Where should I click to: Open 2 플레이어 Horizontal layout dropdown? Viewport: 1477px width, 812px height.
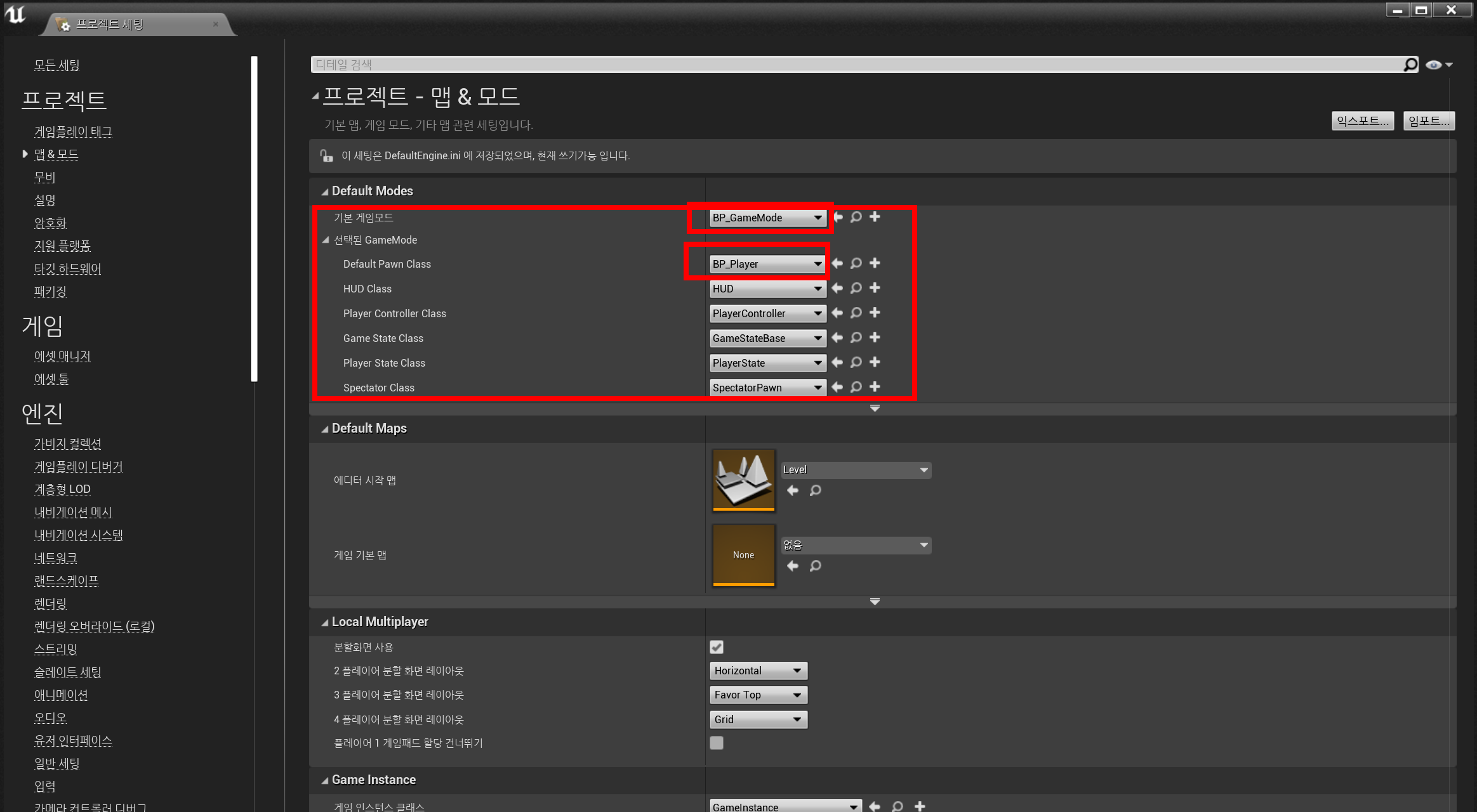click(758, 671)
